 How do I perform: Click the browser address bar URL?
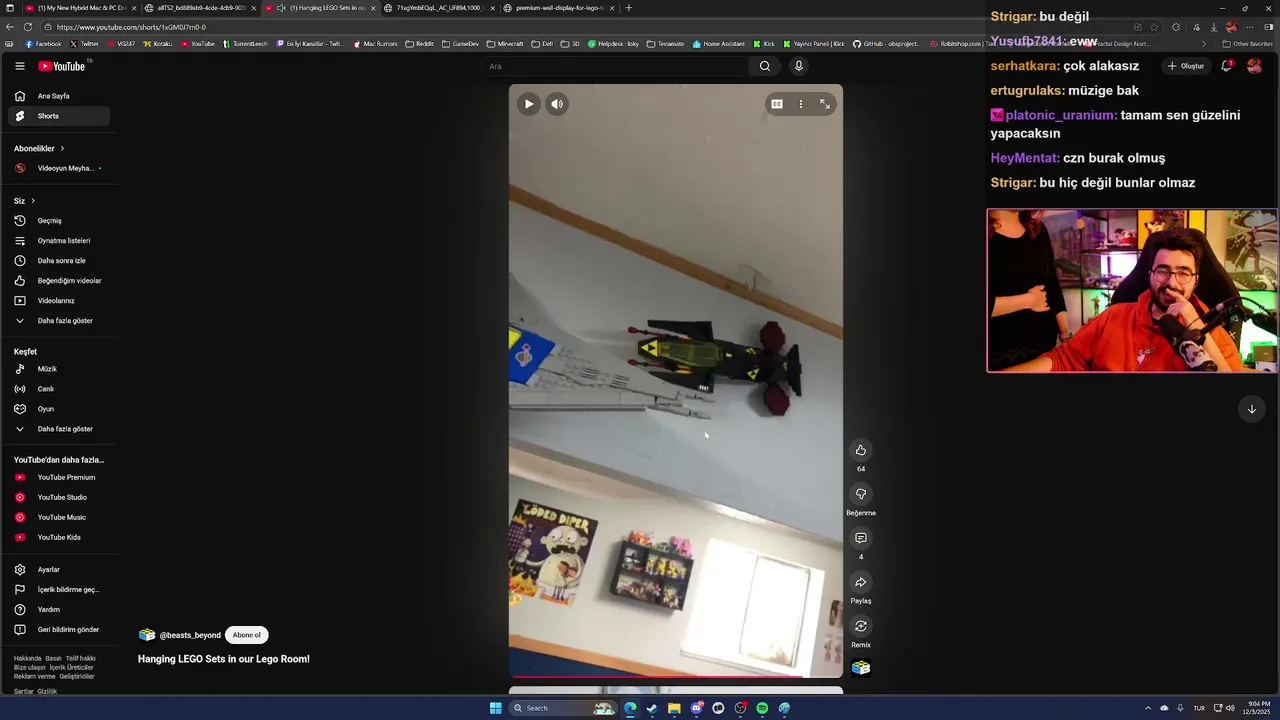131,27
